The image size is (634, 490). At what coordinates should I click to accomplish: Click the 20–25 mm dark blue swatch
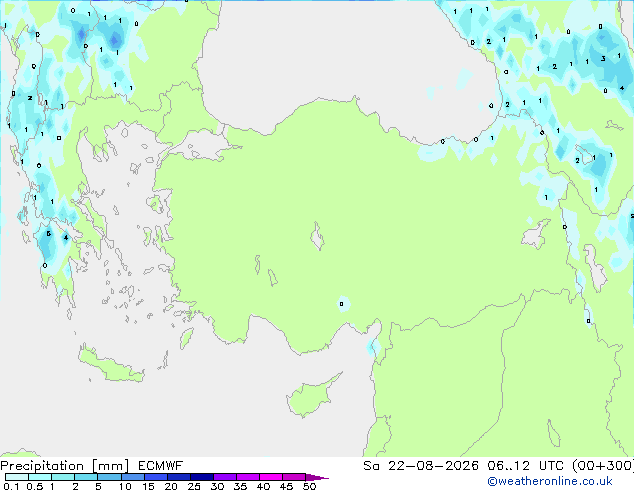tap(179, 477)
